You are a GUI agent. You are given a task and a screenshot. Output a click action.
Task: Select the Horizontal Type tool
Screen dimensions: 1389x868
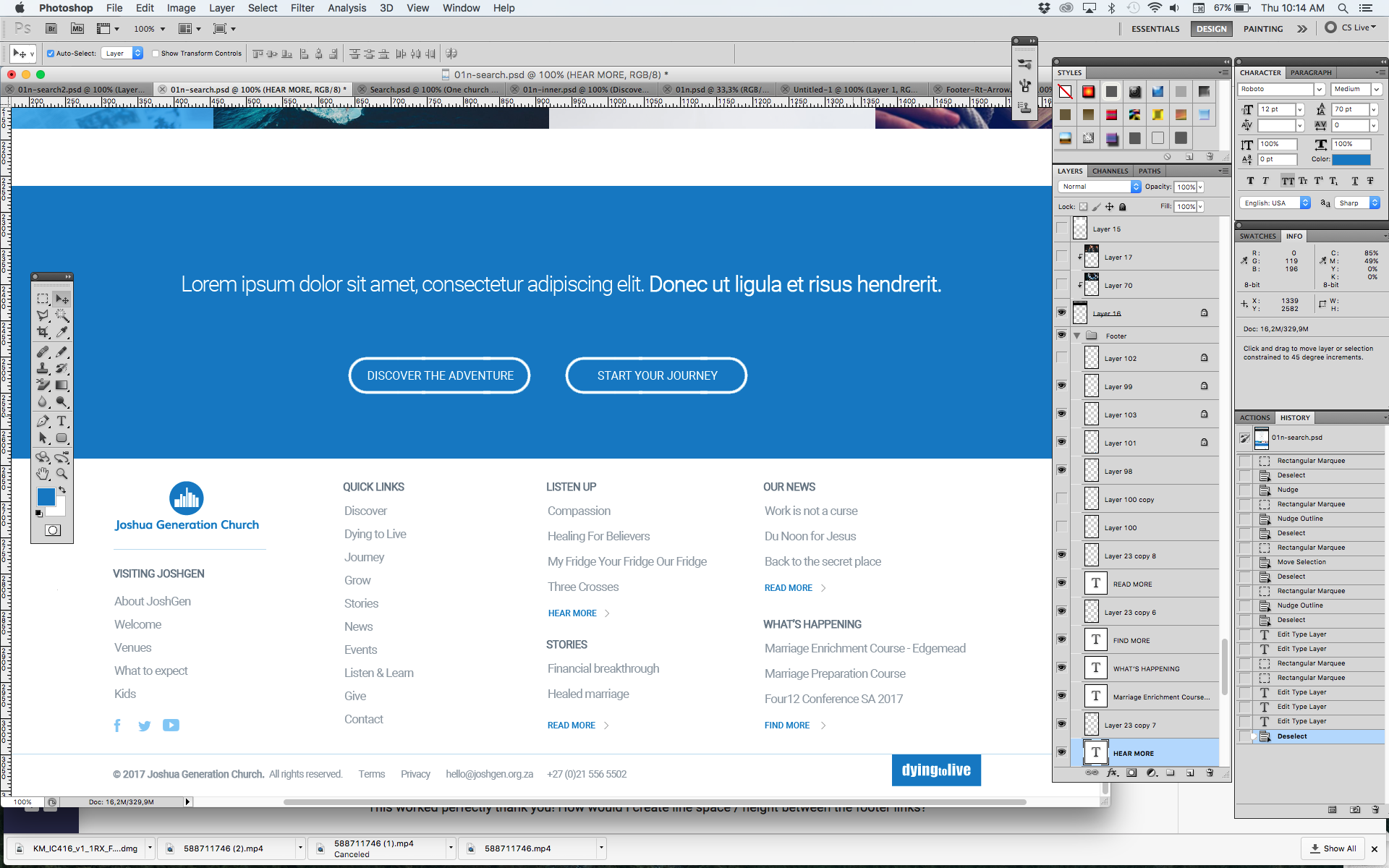(x=62, y=421)
